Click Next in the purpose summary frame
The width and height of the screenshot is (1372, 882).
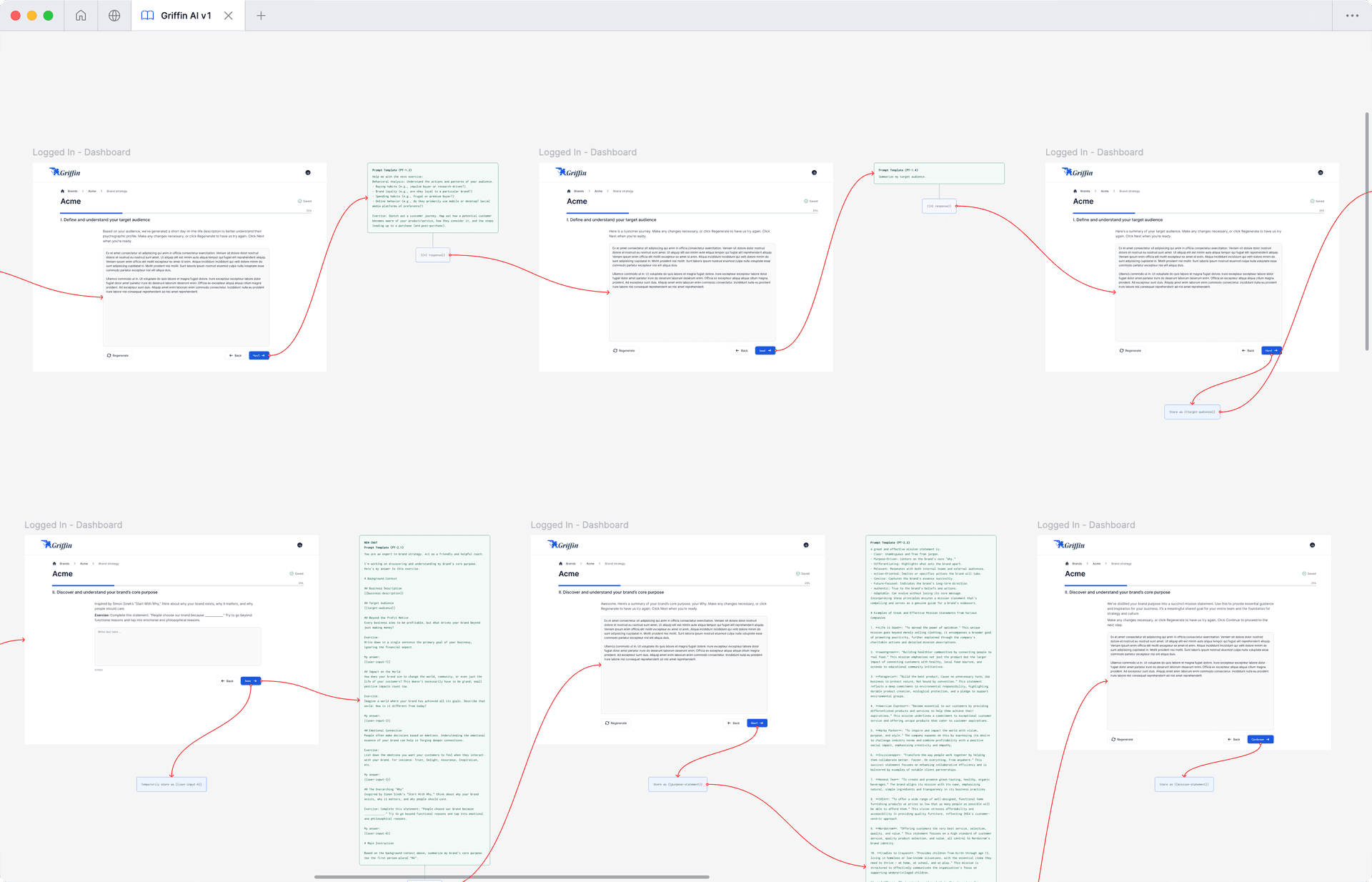(757, 723)
